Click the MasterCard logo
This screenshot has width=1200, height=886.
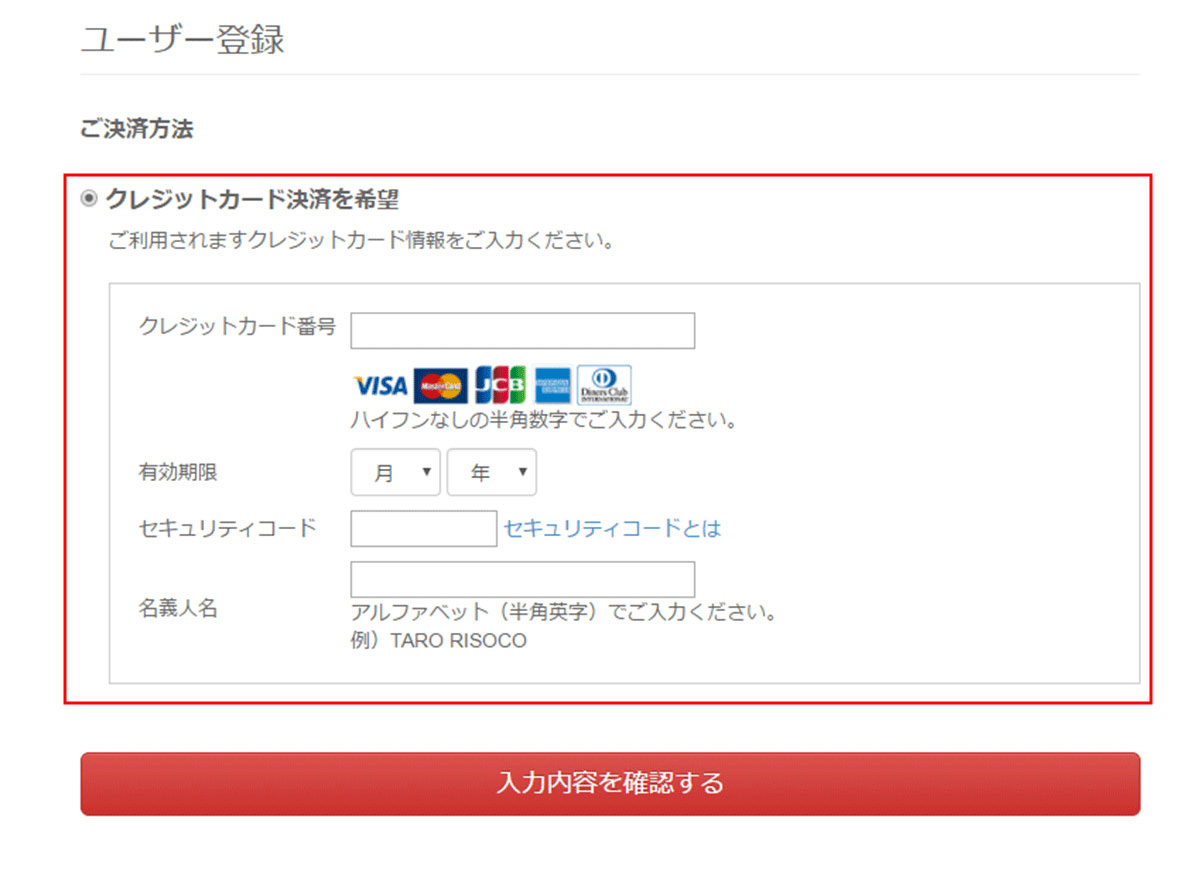[441, 385]
